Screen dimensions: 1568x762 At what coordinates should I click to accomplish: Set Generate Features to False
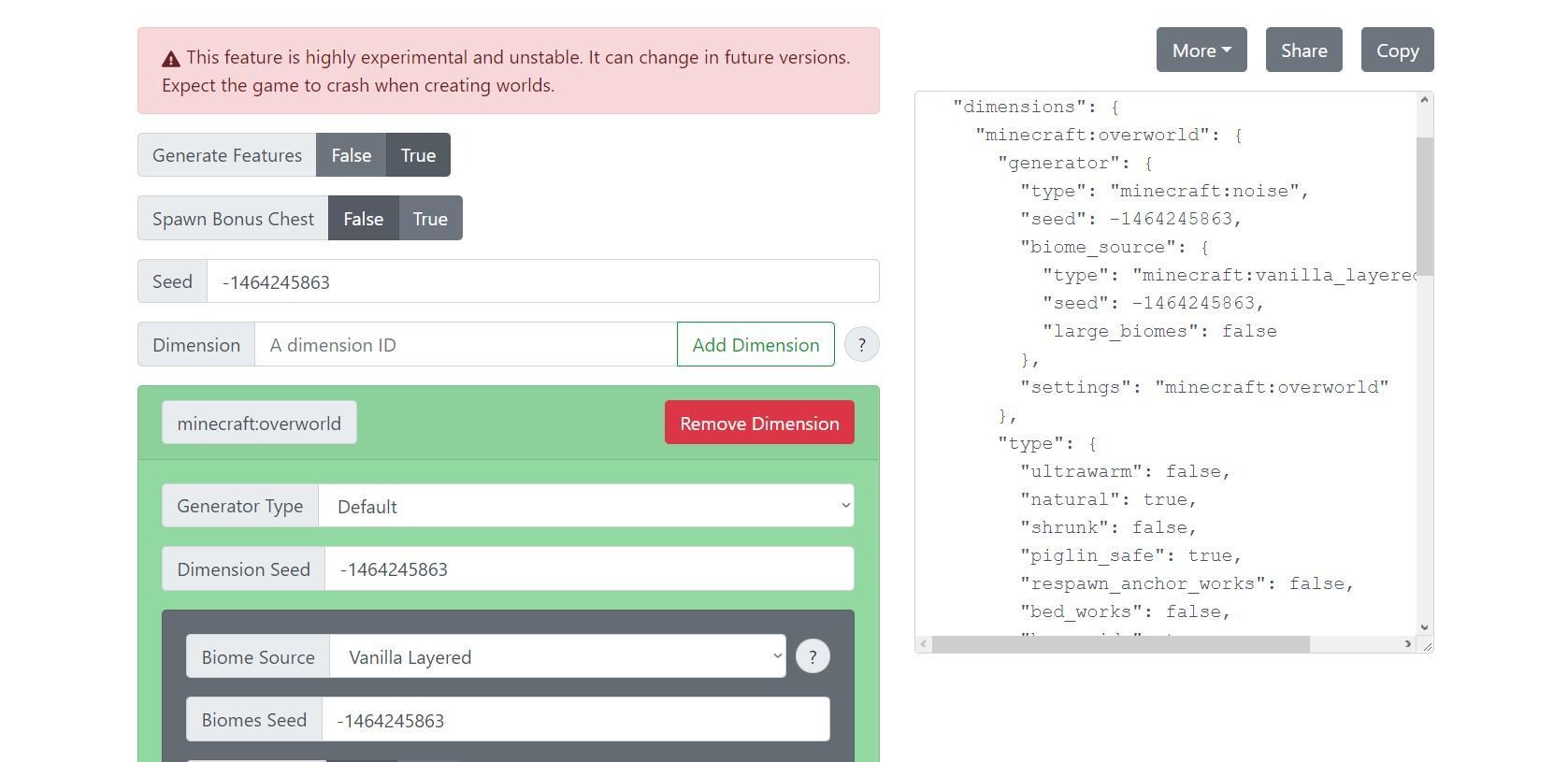(x=351, y=155)
